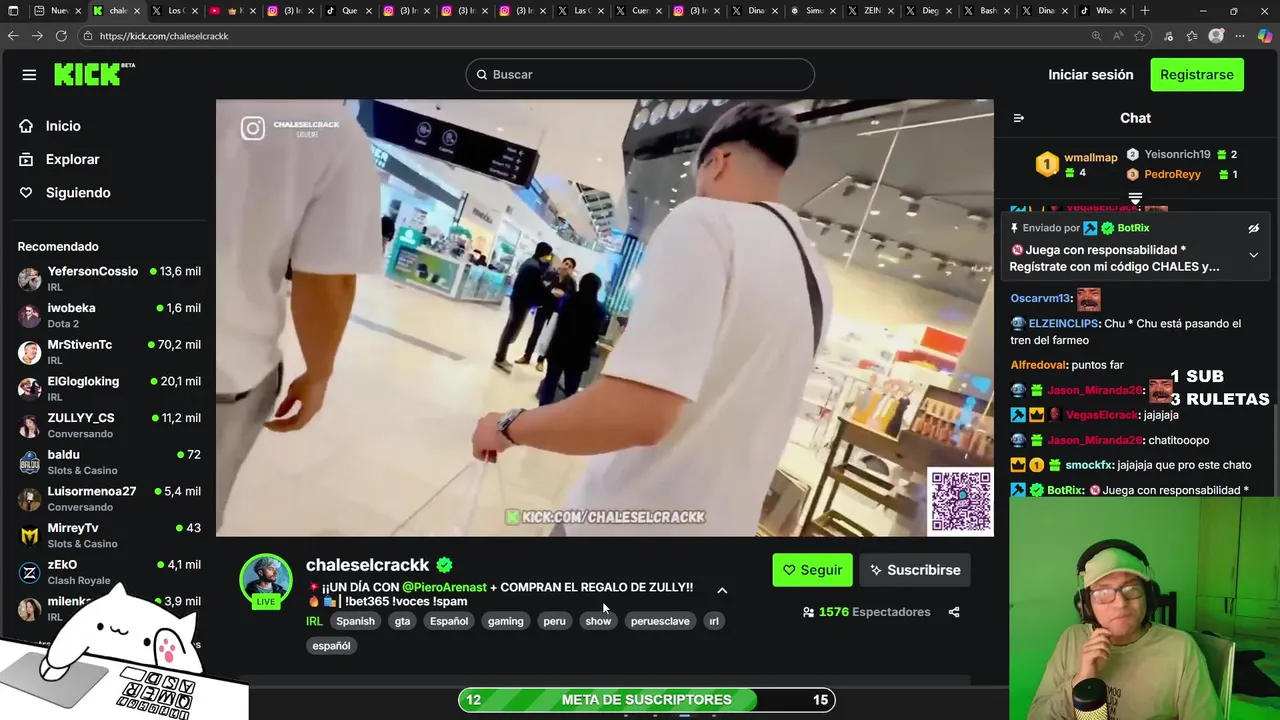Open wmallmap in the gift leaderboard
Viewport: 1280px width, 720px height.
point(1078,164)
